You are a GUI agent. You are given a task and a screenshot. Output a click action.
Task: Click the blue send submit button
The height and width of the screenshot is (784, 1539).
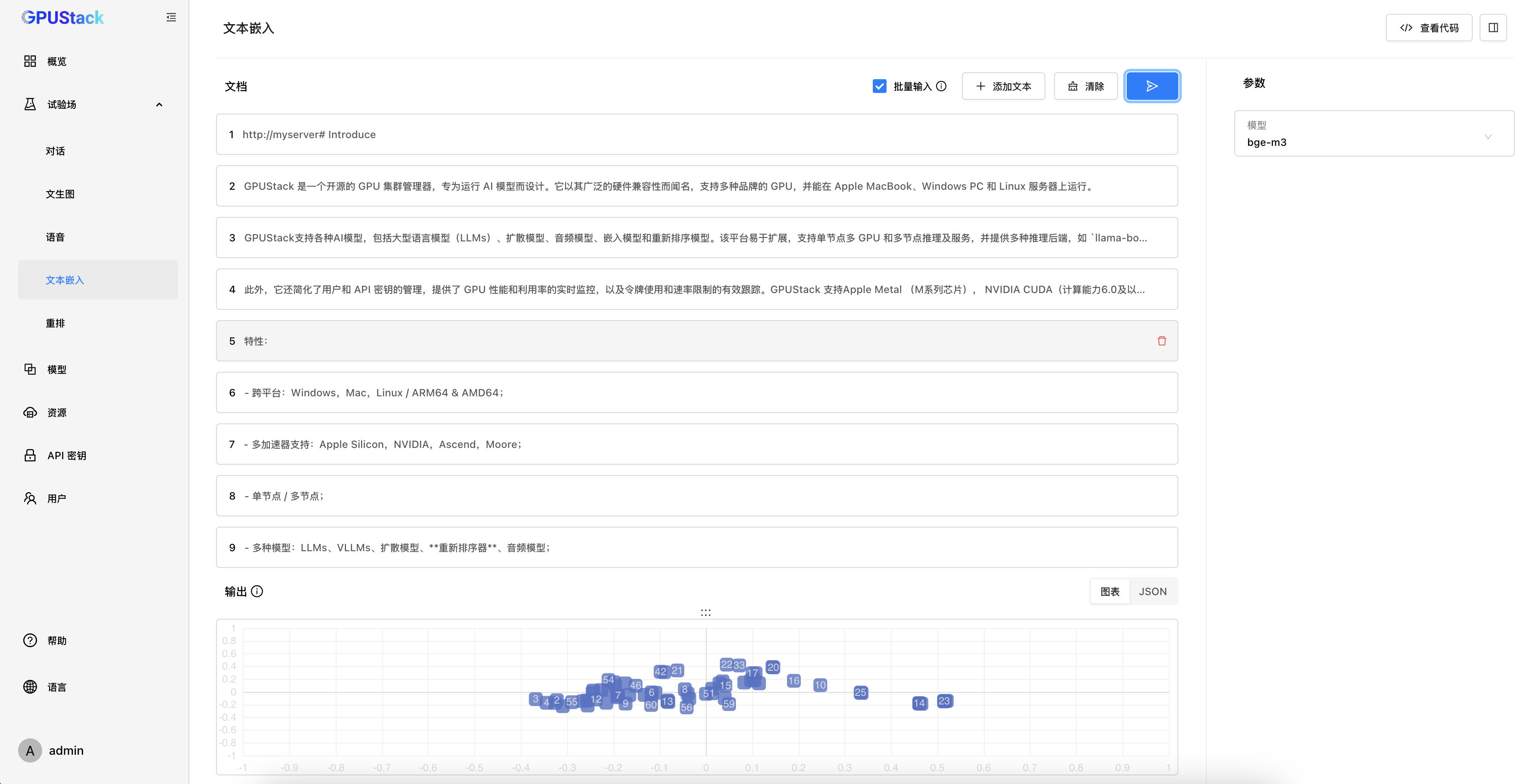pyautogui.click(x=1151, y=86)
